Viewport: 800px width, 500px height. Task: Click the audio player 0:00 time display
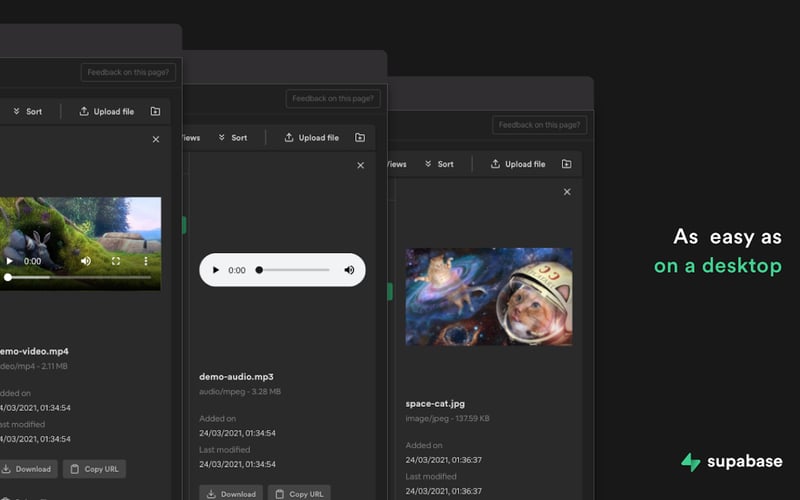coord(237,270)
